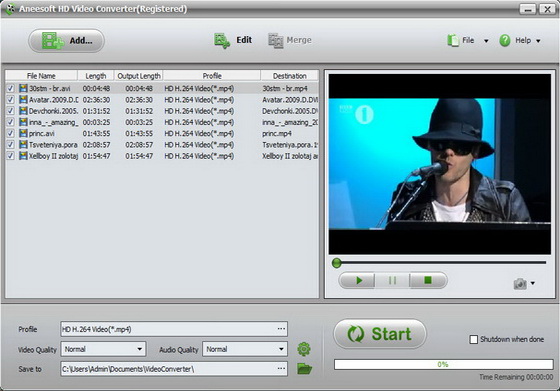Browse profiles with the ellipsis button
Screen dimensions: 560x391
281,329
